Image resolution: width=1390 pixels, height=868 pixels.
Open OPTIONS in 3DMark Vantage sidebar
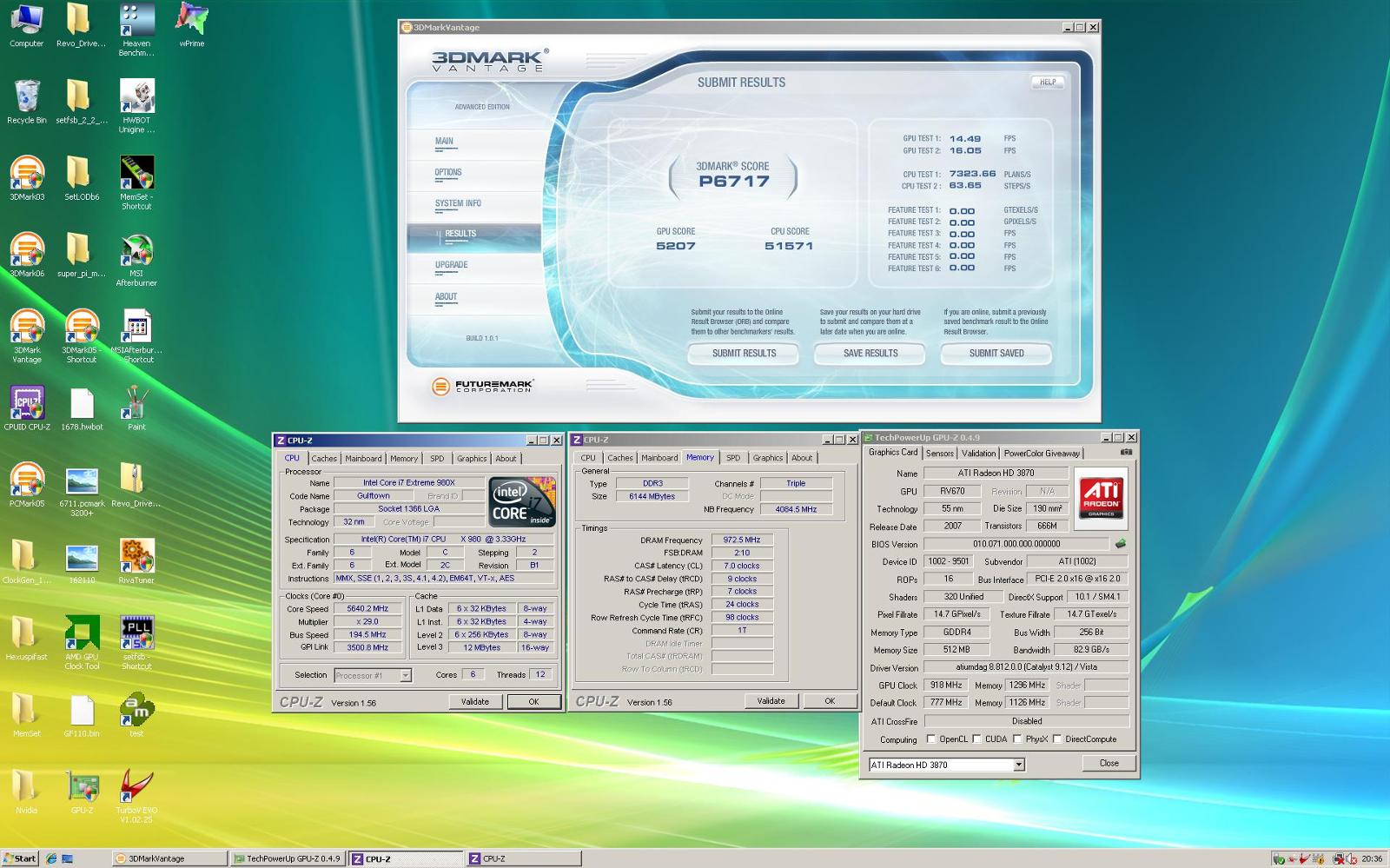(448, 173)
